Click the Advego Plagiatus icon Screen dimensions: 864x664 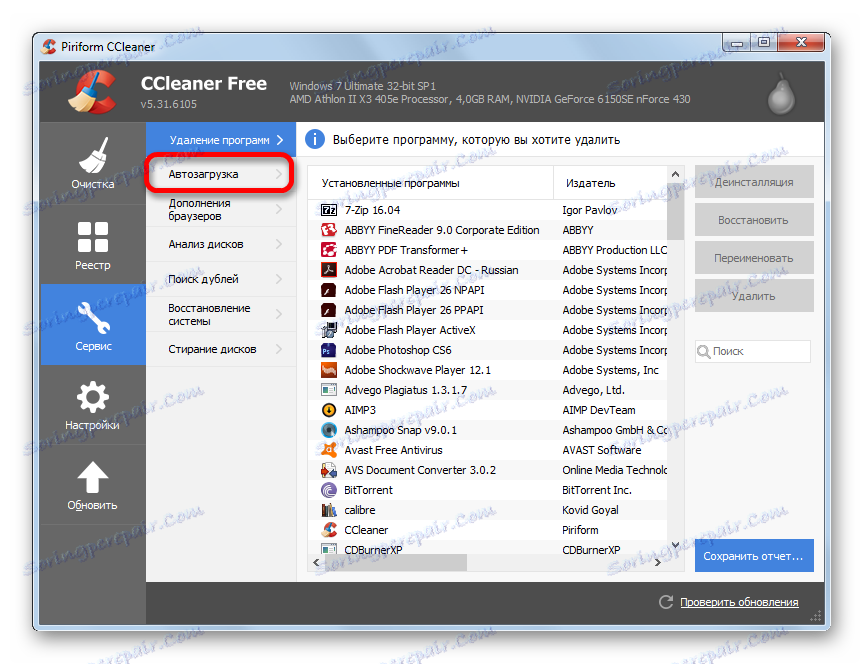329,390
